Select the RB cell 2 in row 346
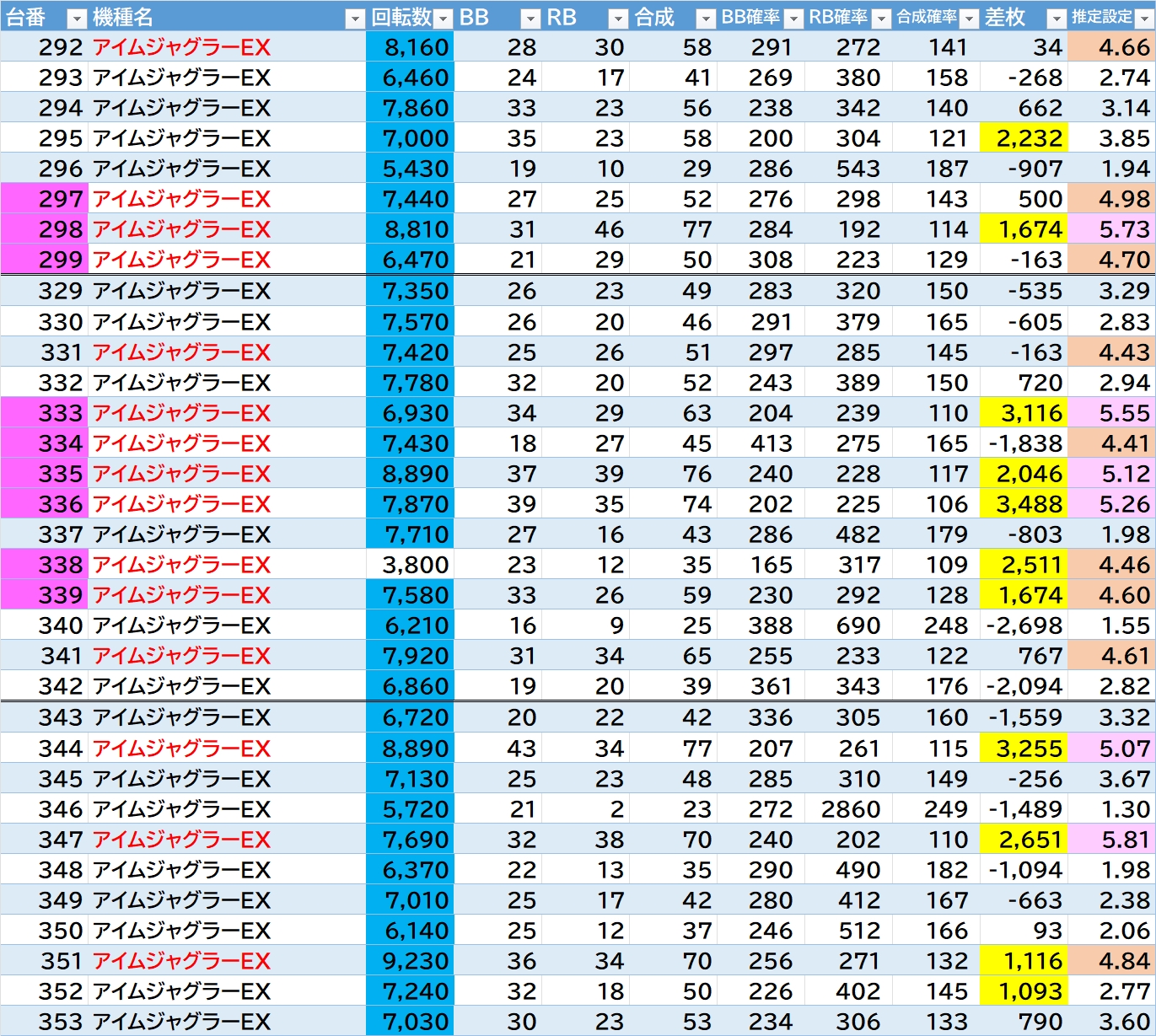Screen dimensions: 1156x1036 coord(585,809)
